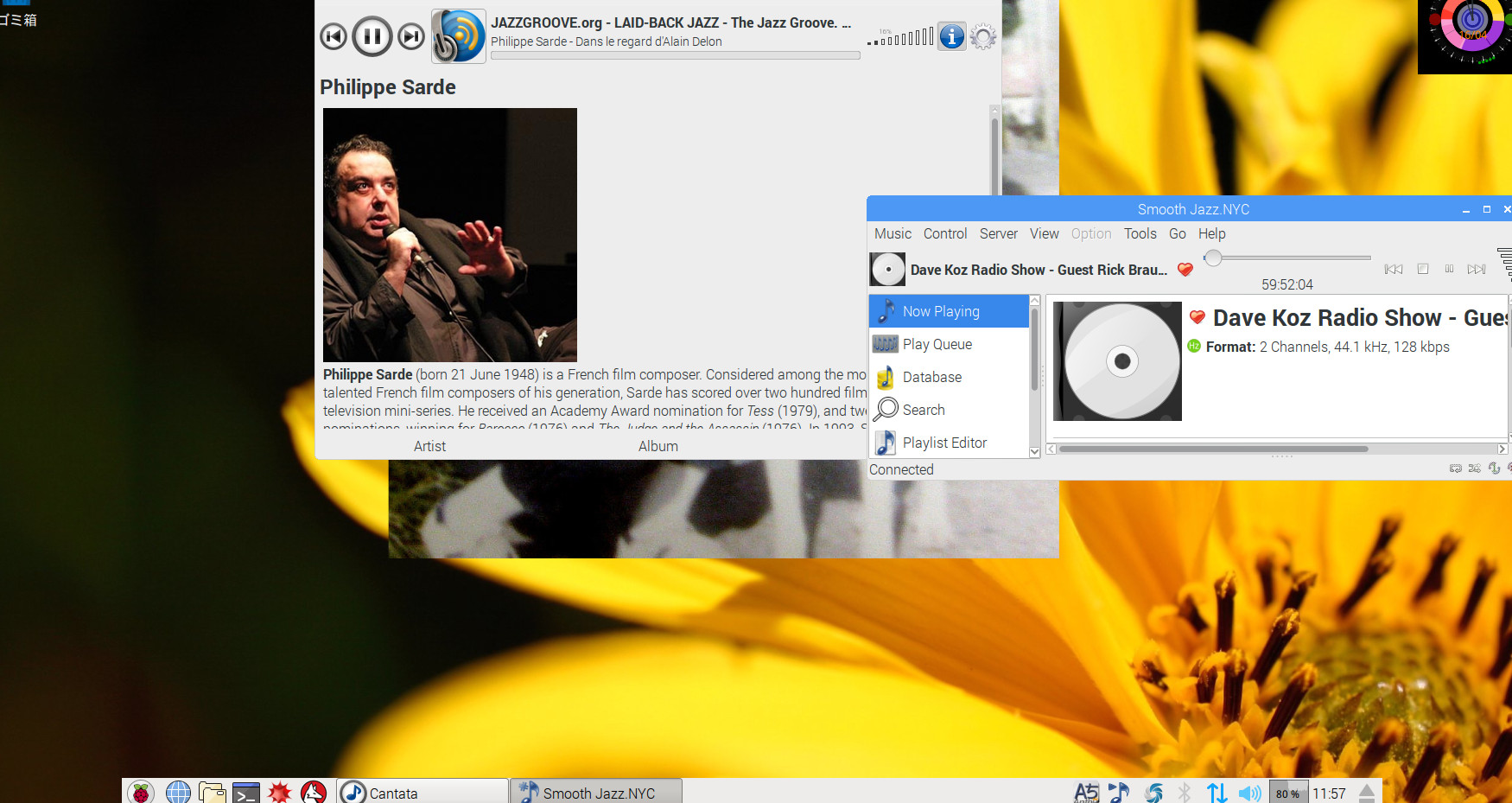Pause playback in Cantata player
Viewport: 1512px width, 803px height.
pyautogui.click(x=372, y=36)
